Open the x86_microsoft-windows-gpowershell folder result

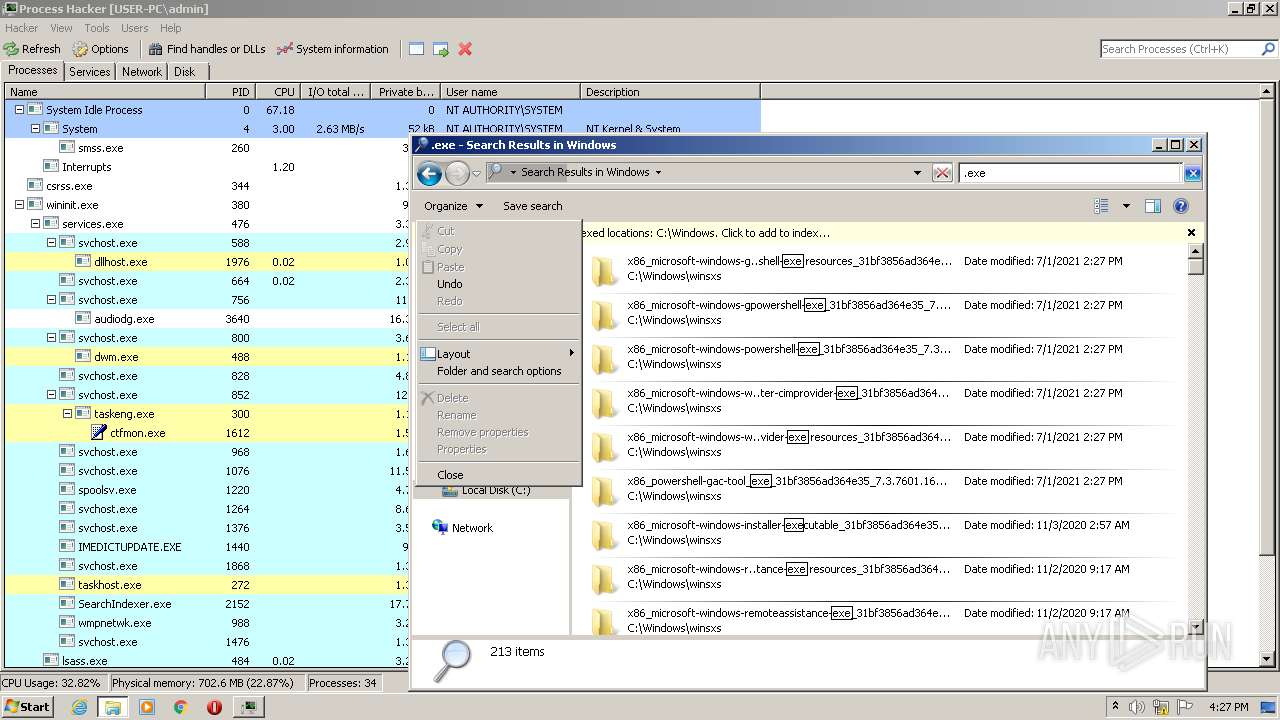click(x=880, y=314)
